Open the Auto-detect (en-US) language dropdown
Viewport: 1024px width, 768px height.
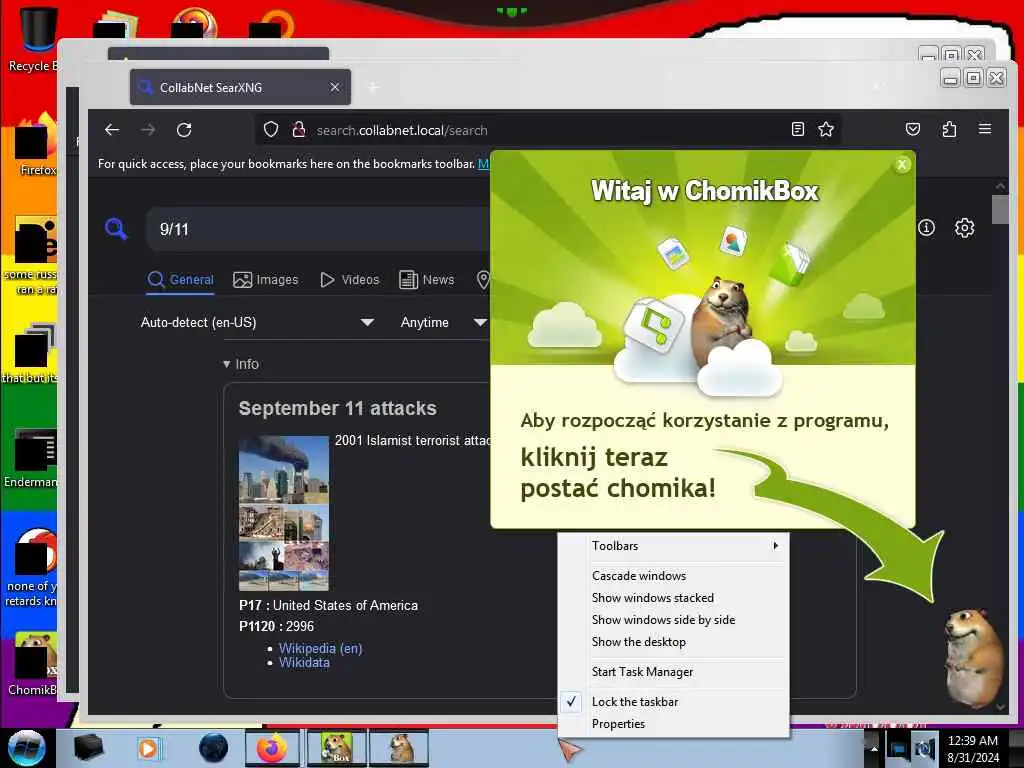[x=257, y=323]
